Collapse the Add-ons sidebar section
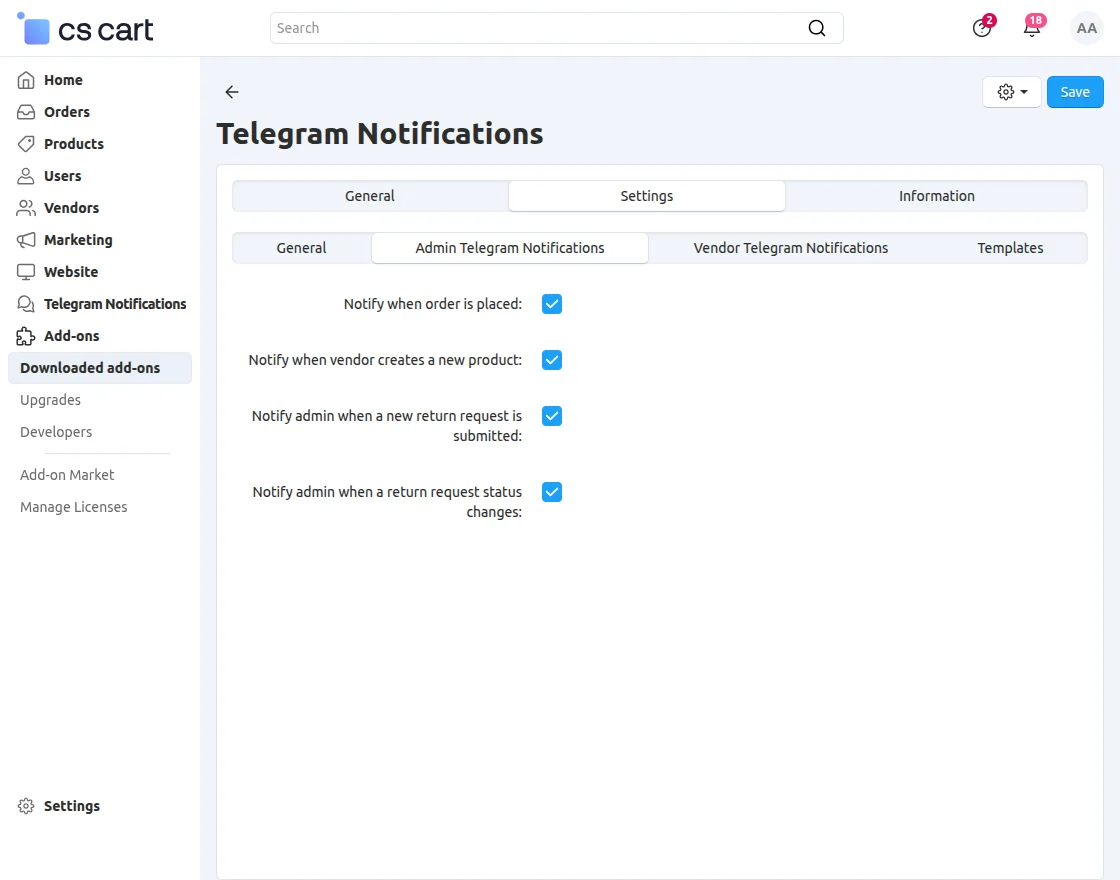 71,336
